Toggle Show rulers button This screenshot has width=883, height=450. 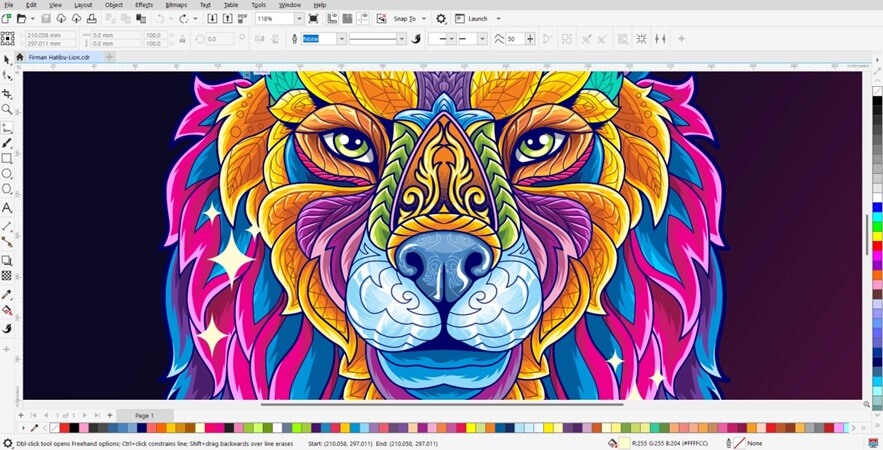(x=332, y=19)
